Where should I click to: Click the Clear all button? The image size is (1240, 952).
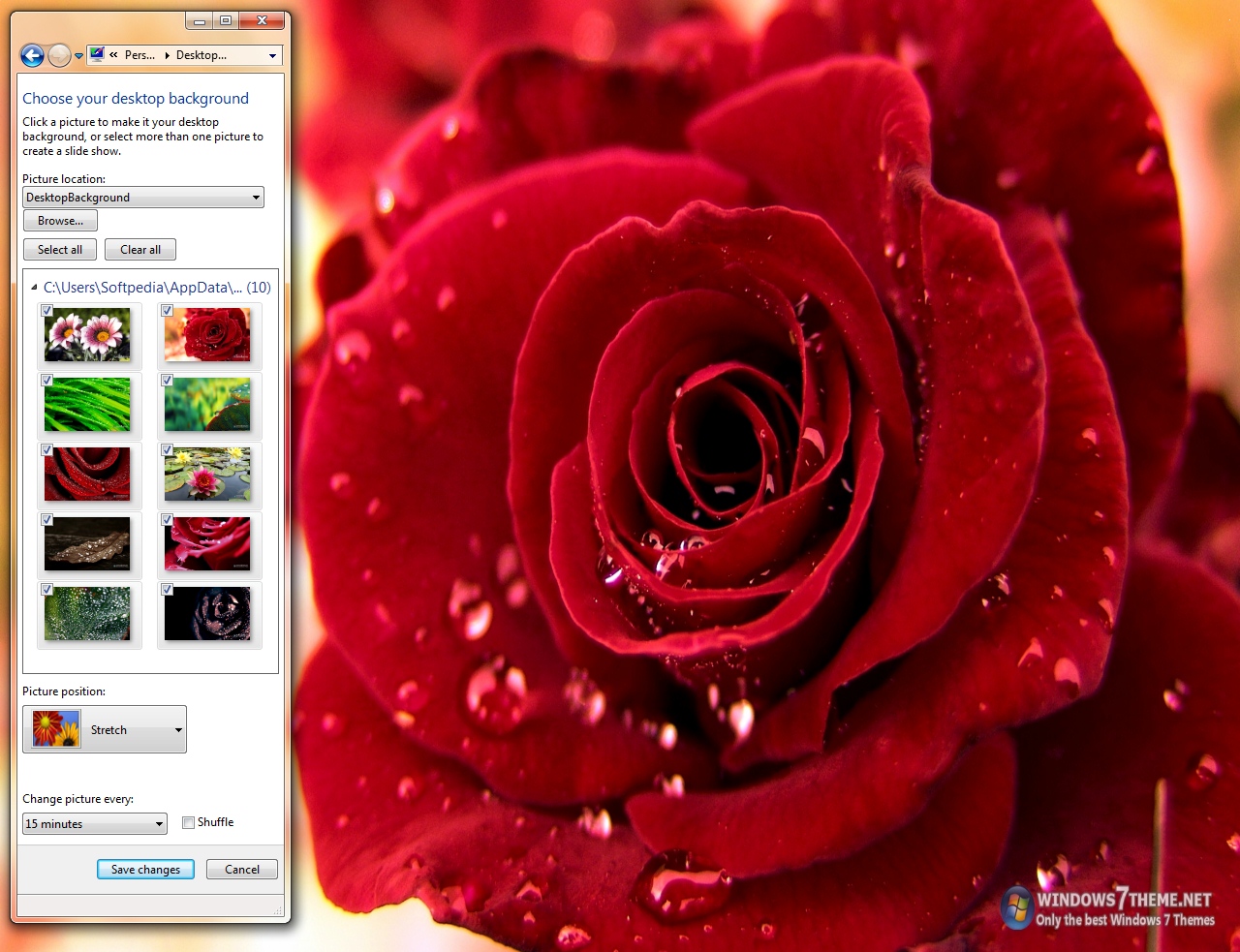pyautogui.click(x=140, y=250)
